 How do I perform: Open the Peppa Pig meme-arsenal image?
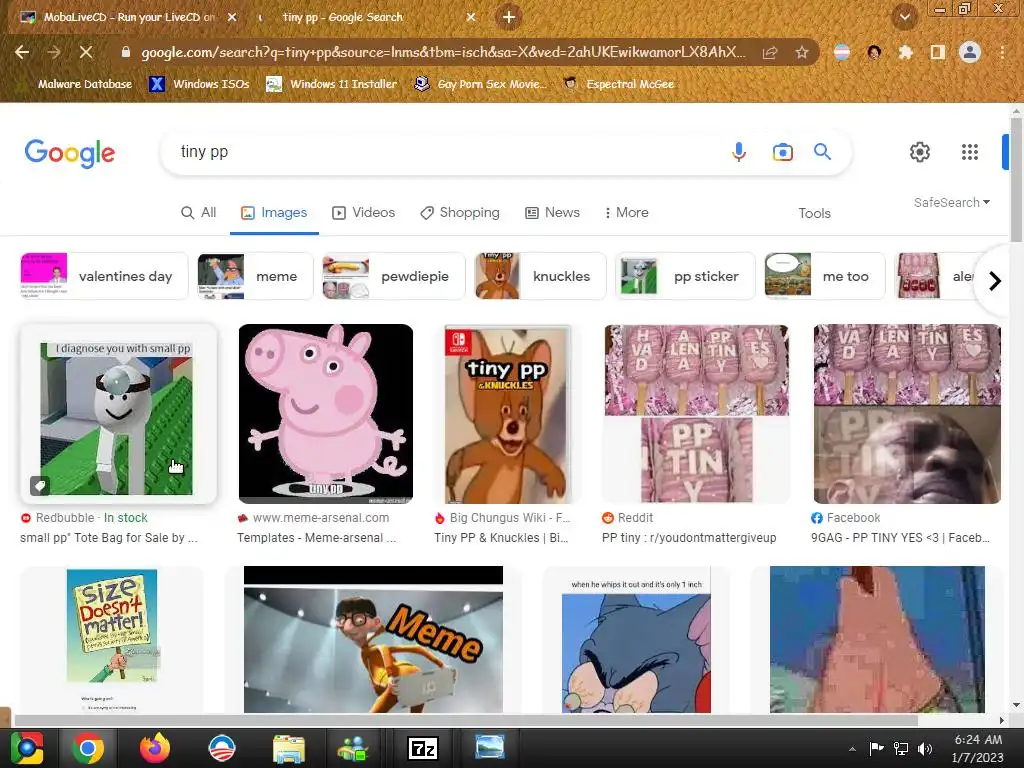326,414
